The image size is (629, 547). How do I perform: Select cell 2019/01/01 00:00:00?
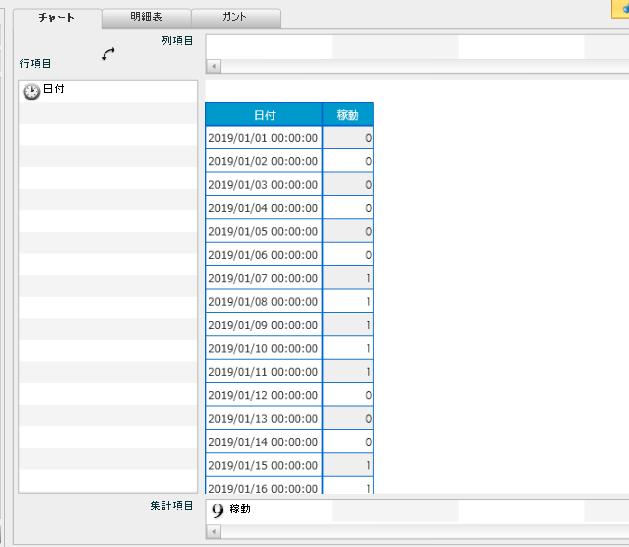pos(264,138)
